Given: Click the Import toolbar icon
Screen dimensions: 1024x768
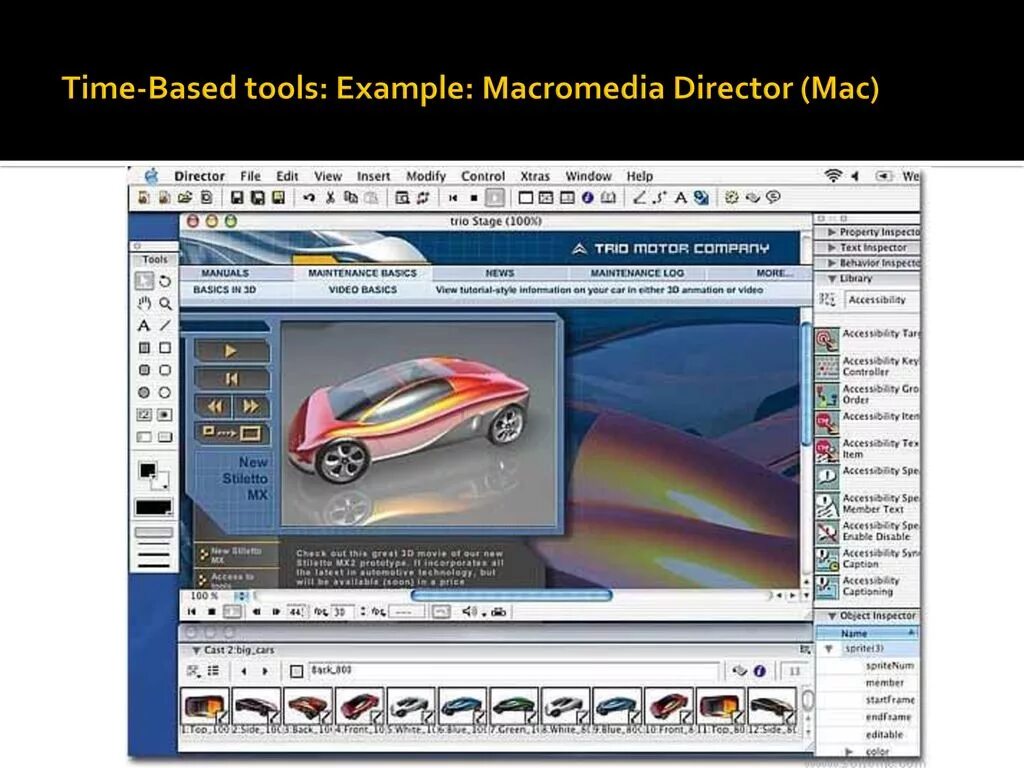Looking at the screenshot, I should [206, 197].
